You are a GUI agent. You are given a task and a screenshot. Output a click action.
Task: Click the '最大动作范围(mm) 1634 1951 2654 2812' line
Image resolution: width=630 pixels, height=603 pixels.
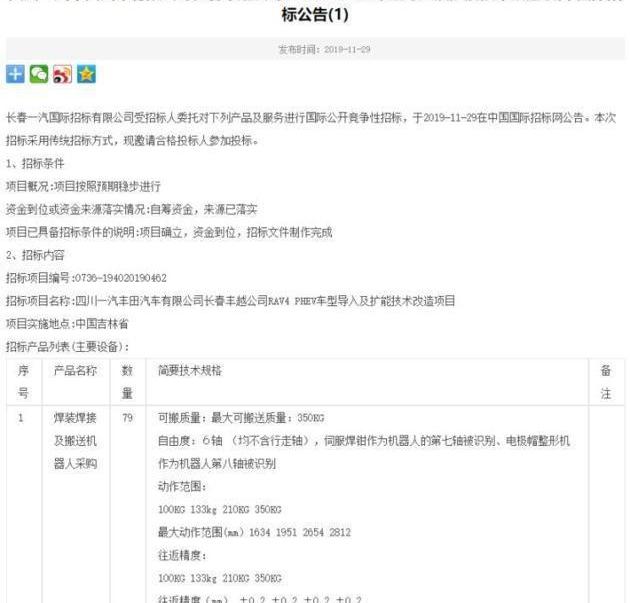point(254,532)
